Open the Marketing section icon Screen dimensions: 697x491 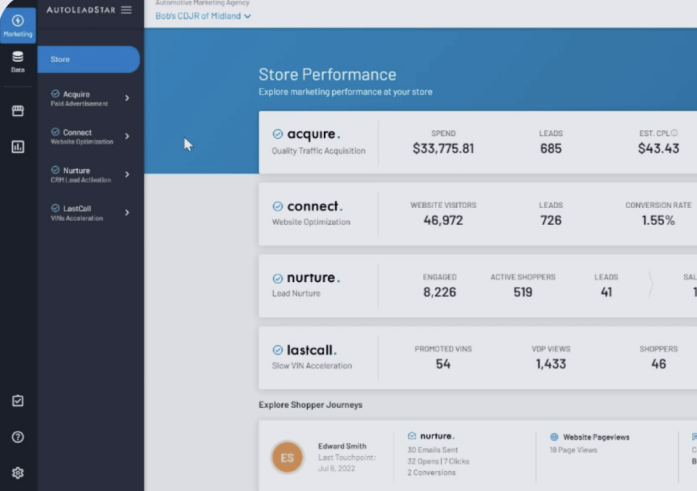(18, 25)
